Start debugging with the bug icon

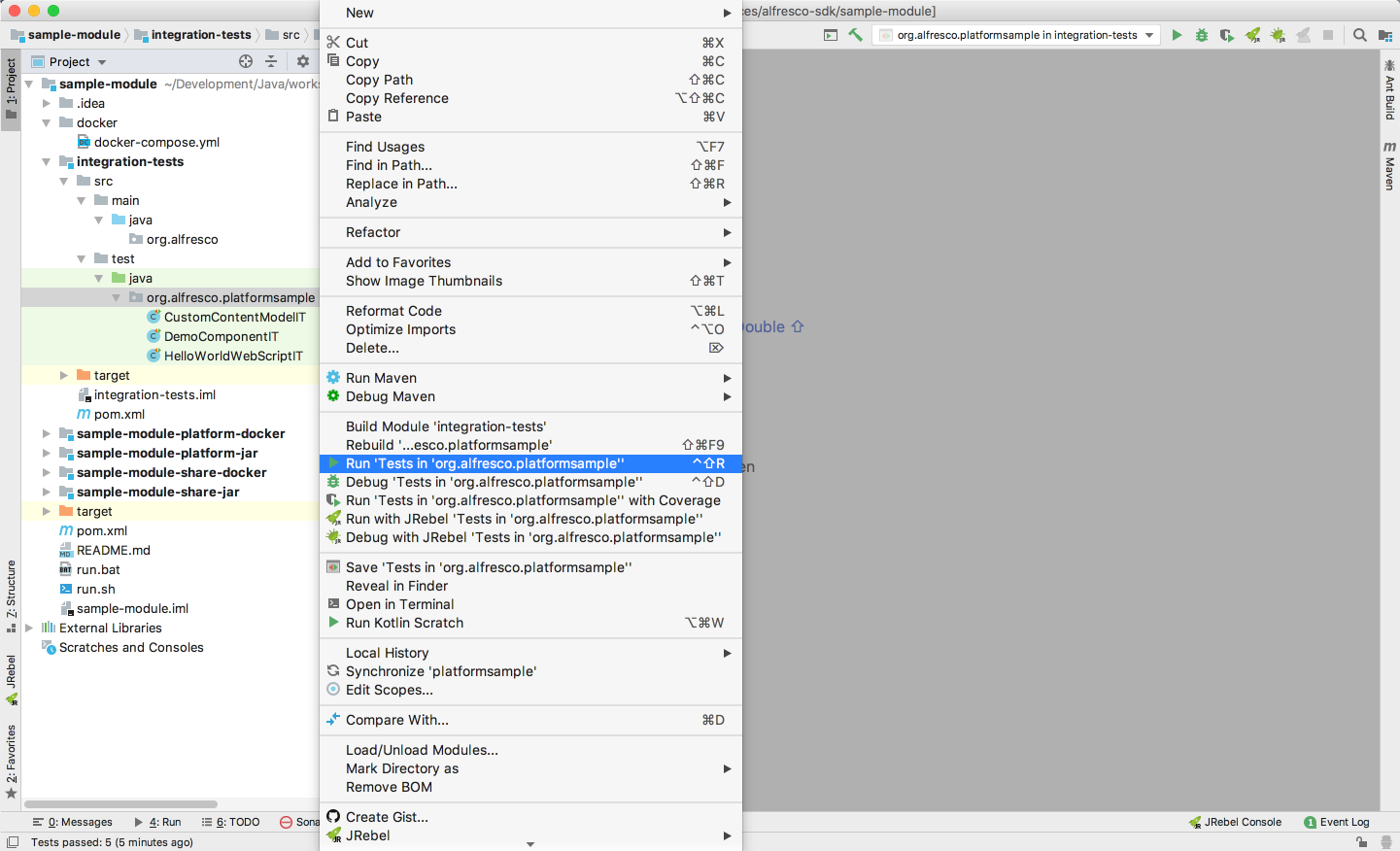tap(1202, 33)
